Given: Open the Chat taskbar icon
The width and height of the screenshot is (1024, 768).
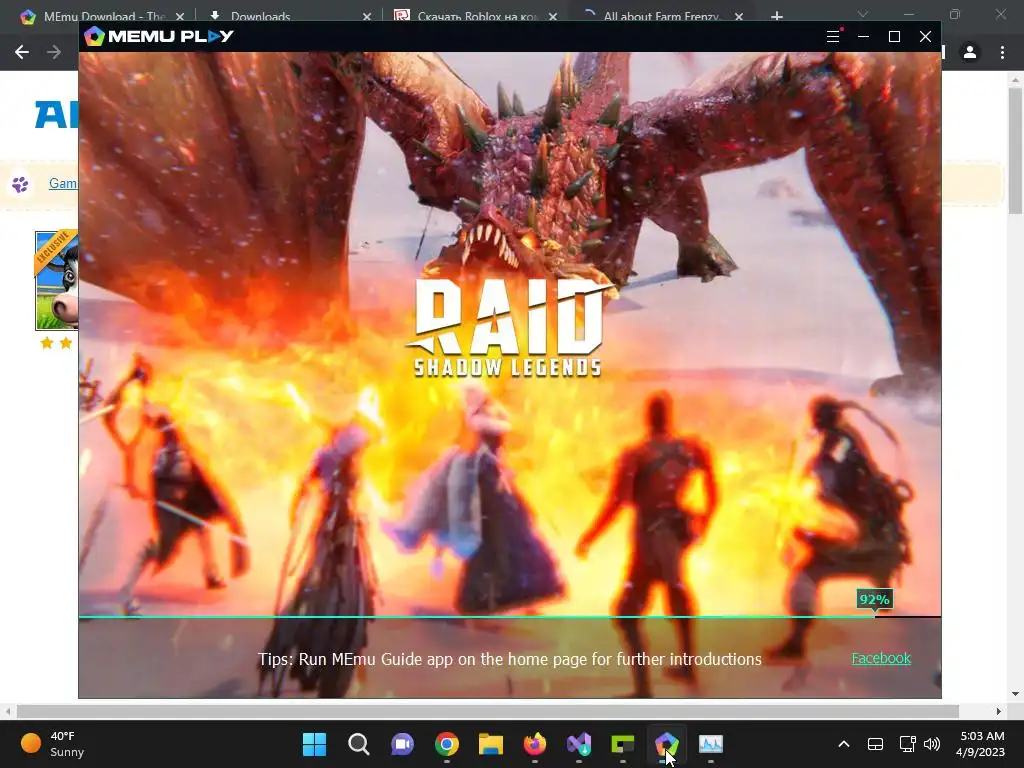Looking at the screenshot, I should (402, 744).
